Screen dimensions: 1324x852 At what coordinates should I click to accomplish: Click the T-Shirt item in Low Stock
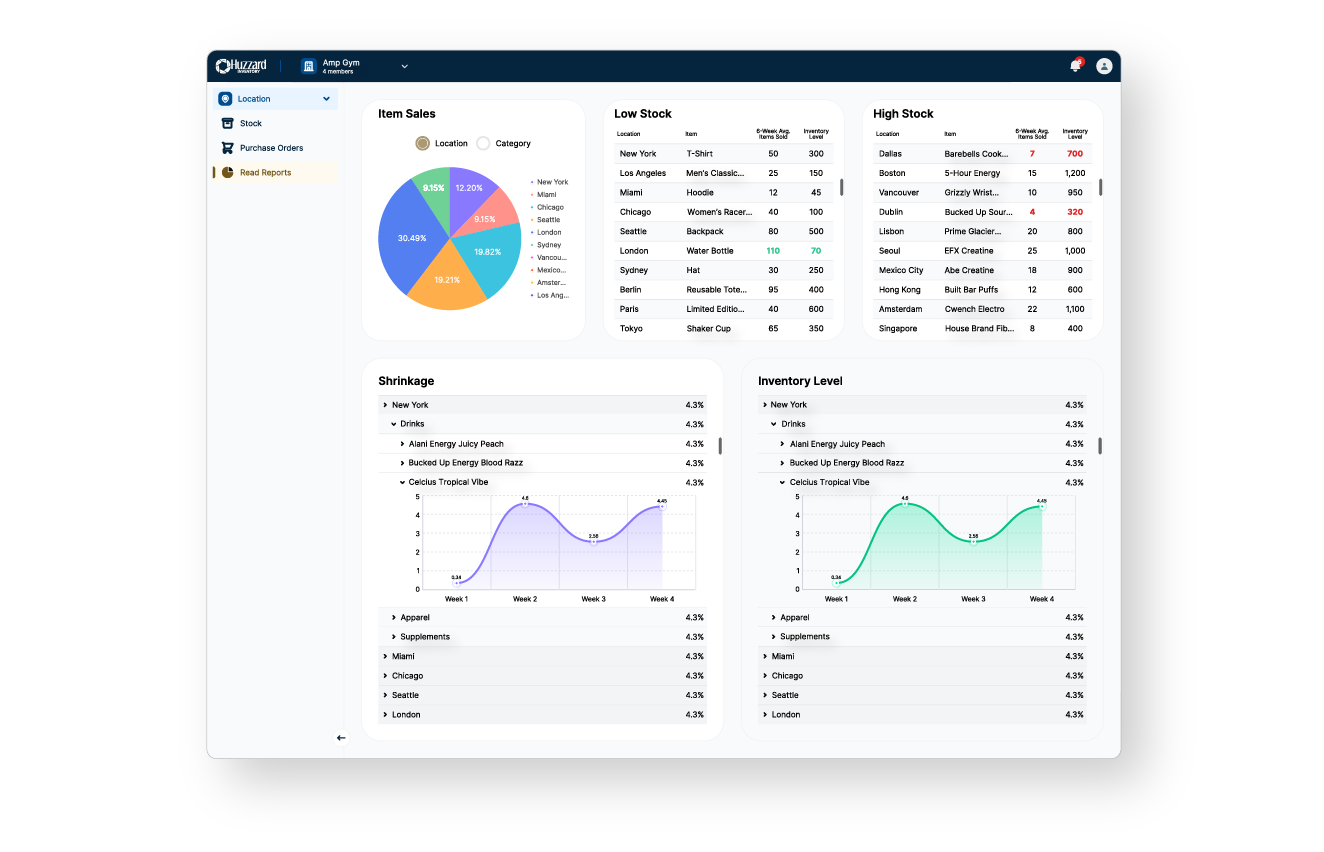pos(700,154)
